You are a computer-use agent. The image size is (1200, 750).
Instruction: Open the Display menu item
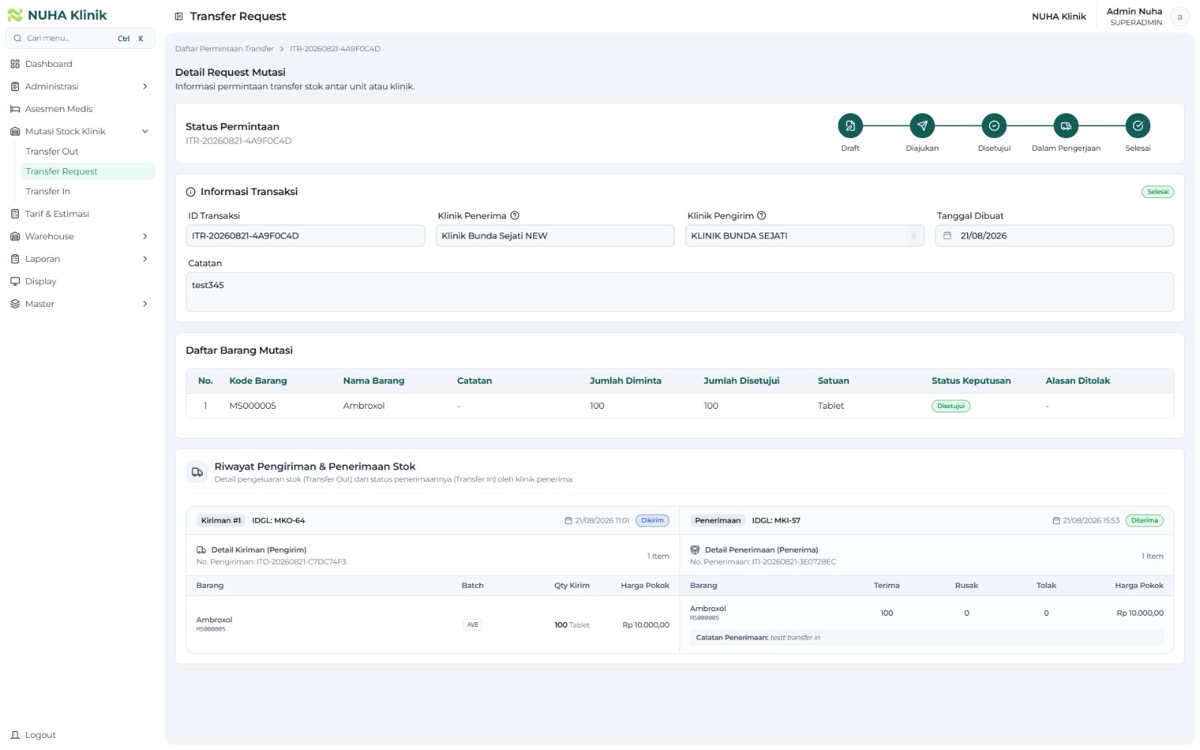pos(80,281)
